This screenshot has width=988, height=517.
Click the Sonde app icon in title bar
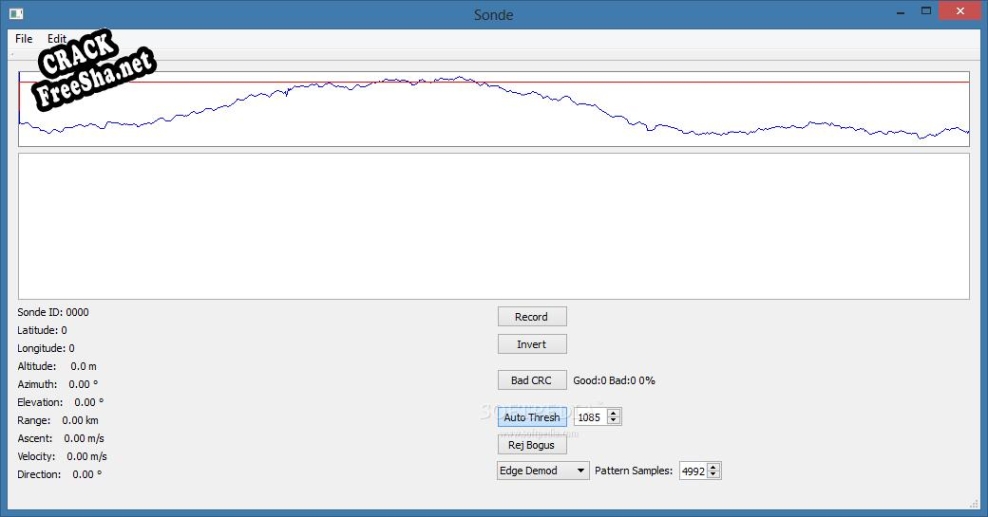[15, 13]
